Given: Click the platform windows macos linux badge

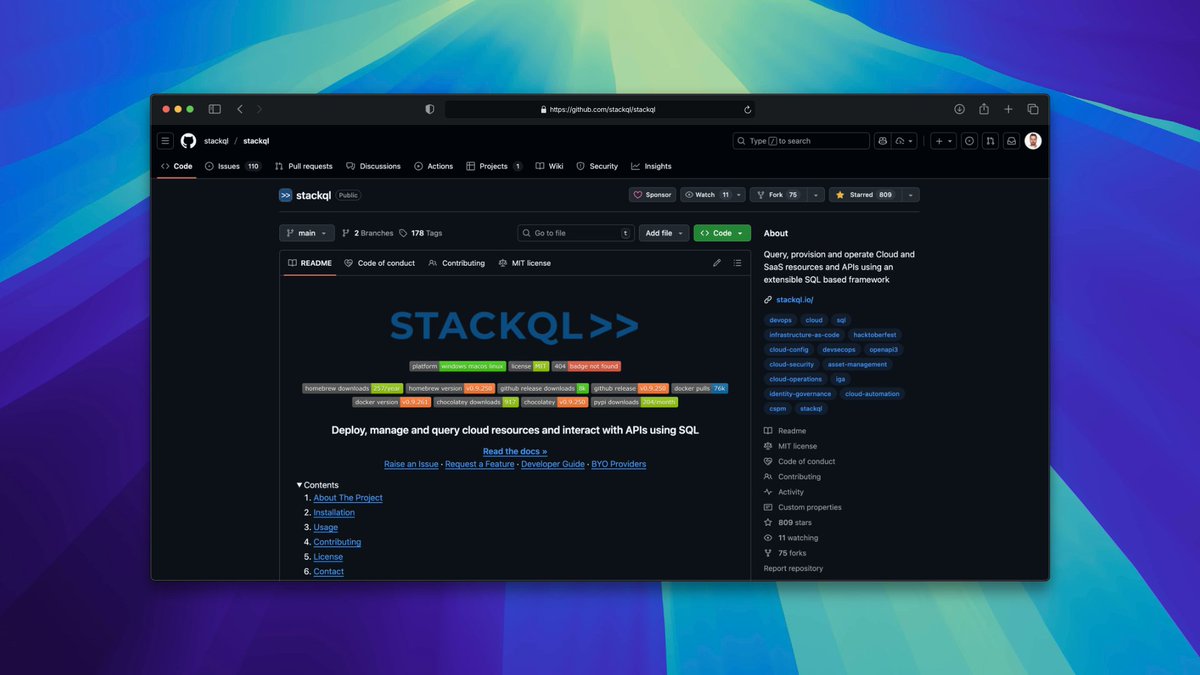Looking at the screenshot, I should [x=457, y=367].
